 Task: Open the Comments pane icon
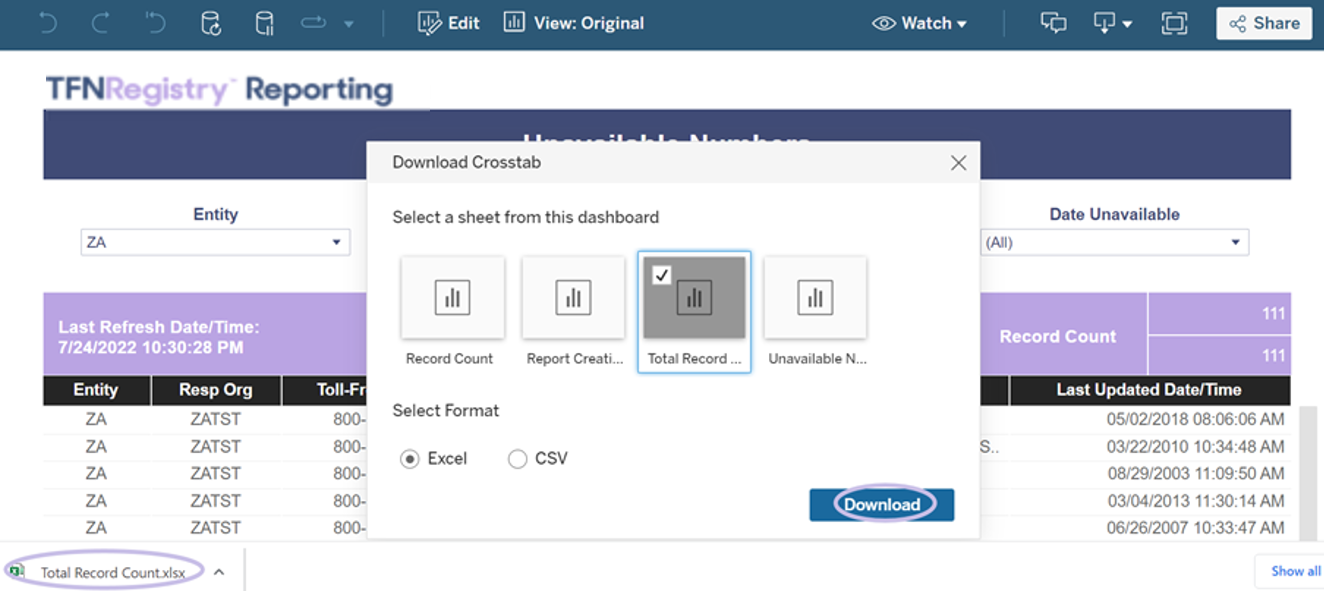[1053, 23]
